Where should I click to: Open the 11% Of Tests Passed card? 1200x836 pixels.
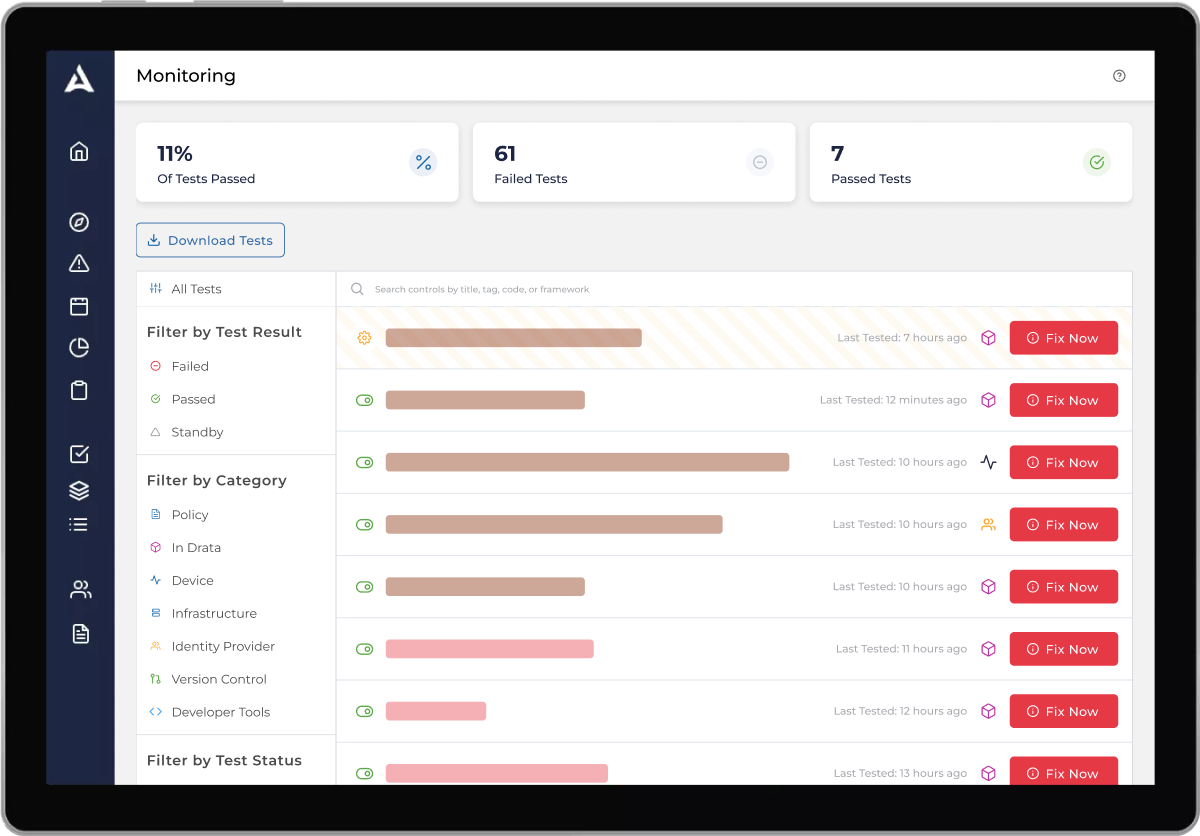pos(297,162)
